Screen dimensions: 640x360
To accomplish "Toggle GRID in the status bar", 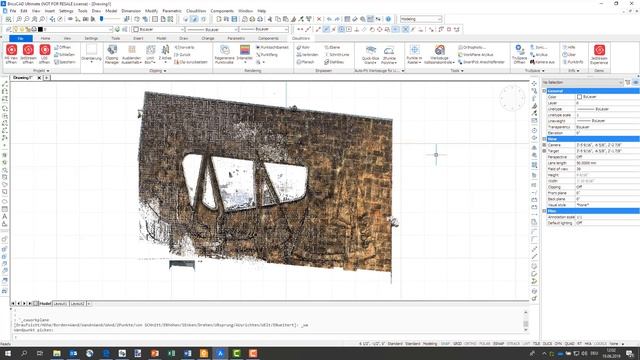I will pyautogui.click(x=457, y=344).
